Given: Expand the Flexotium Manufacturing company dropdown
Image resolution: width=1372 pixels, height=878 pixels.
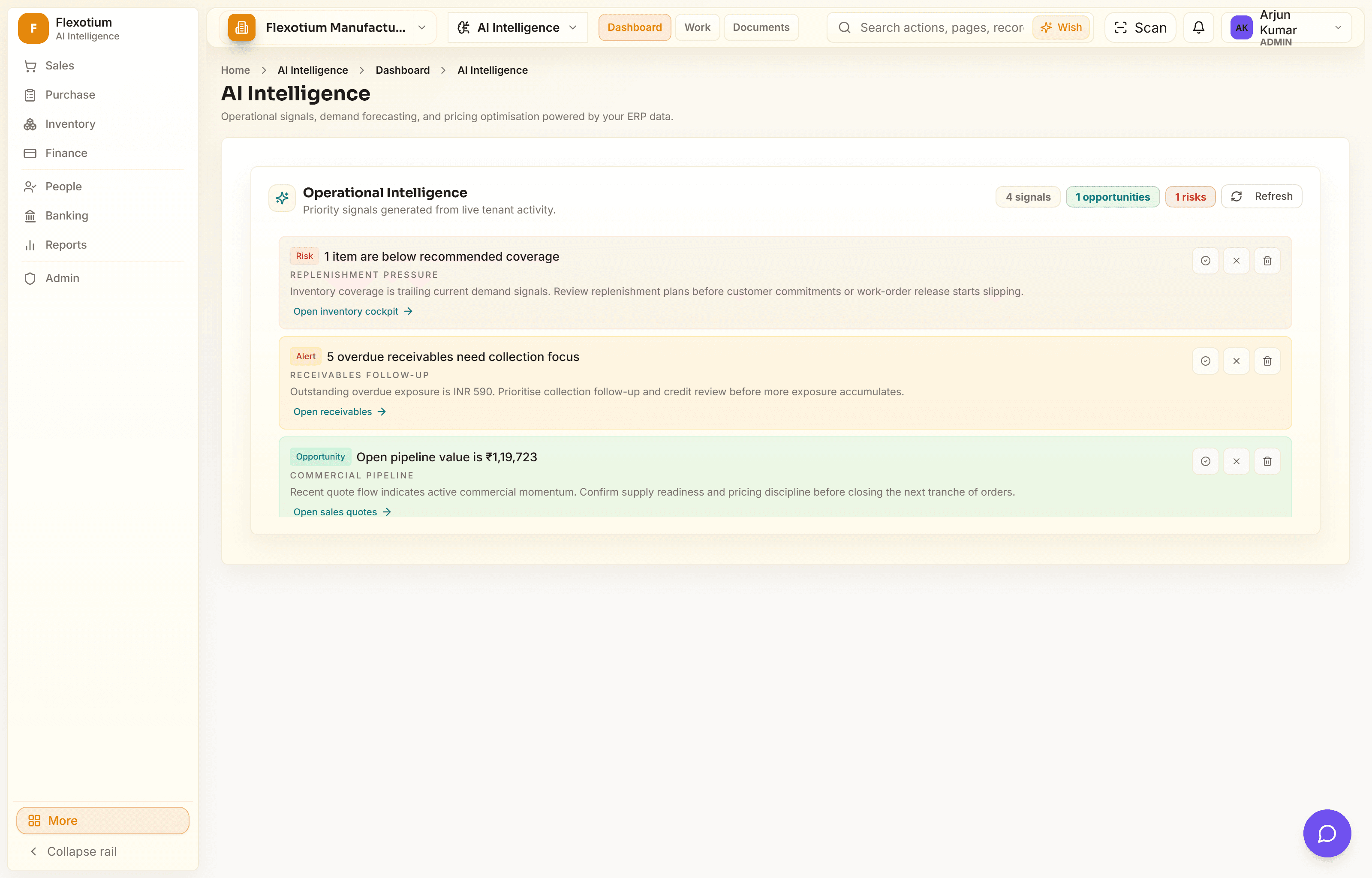Looking at the screenshot, I should point(328,27).
